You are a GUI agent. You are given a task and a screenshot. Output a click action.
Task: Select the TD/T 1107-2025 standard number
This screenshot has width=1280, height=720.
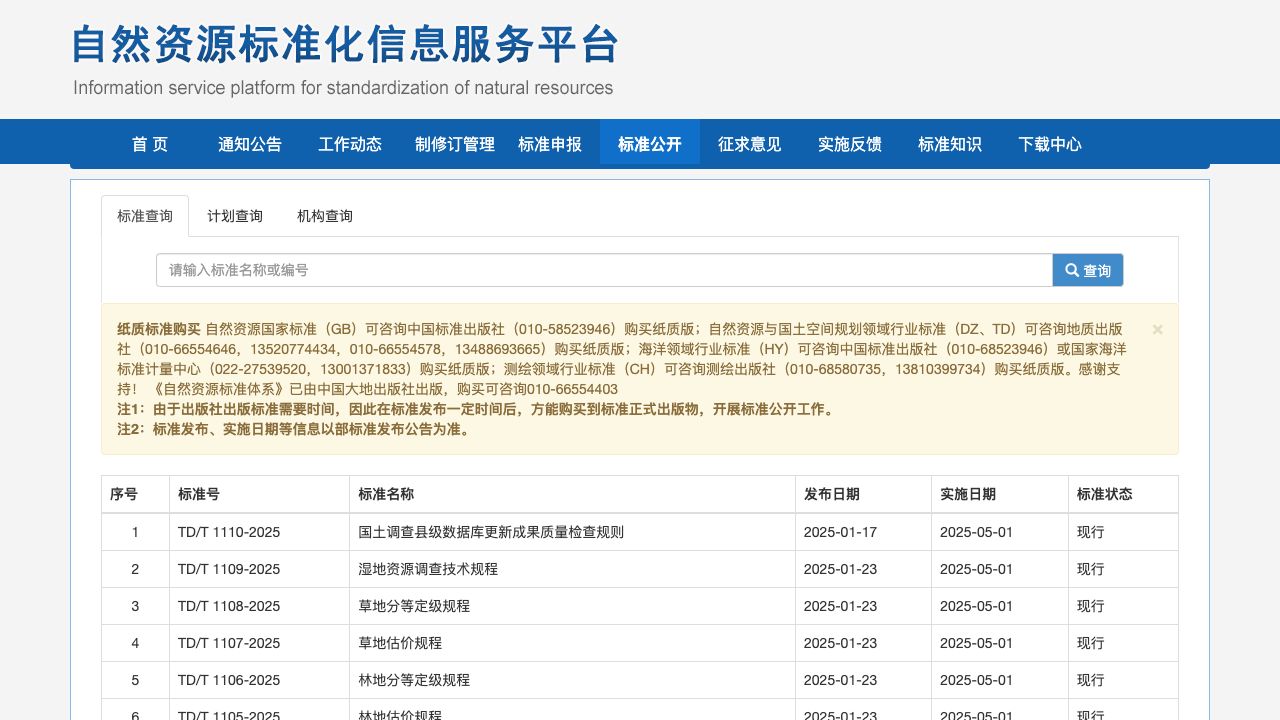pos(229,643)
